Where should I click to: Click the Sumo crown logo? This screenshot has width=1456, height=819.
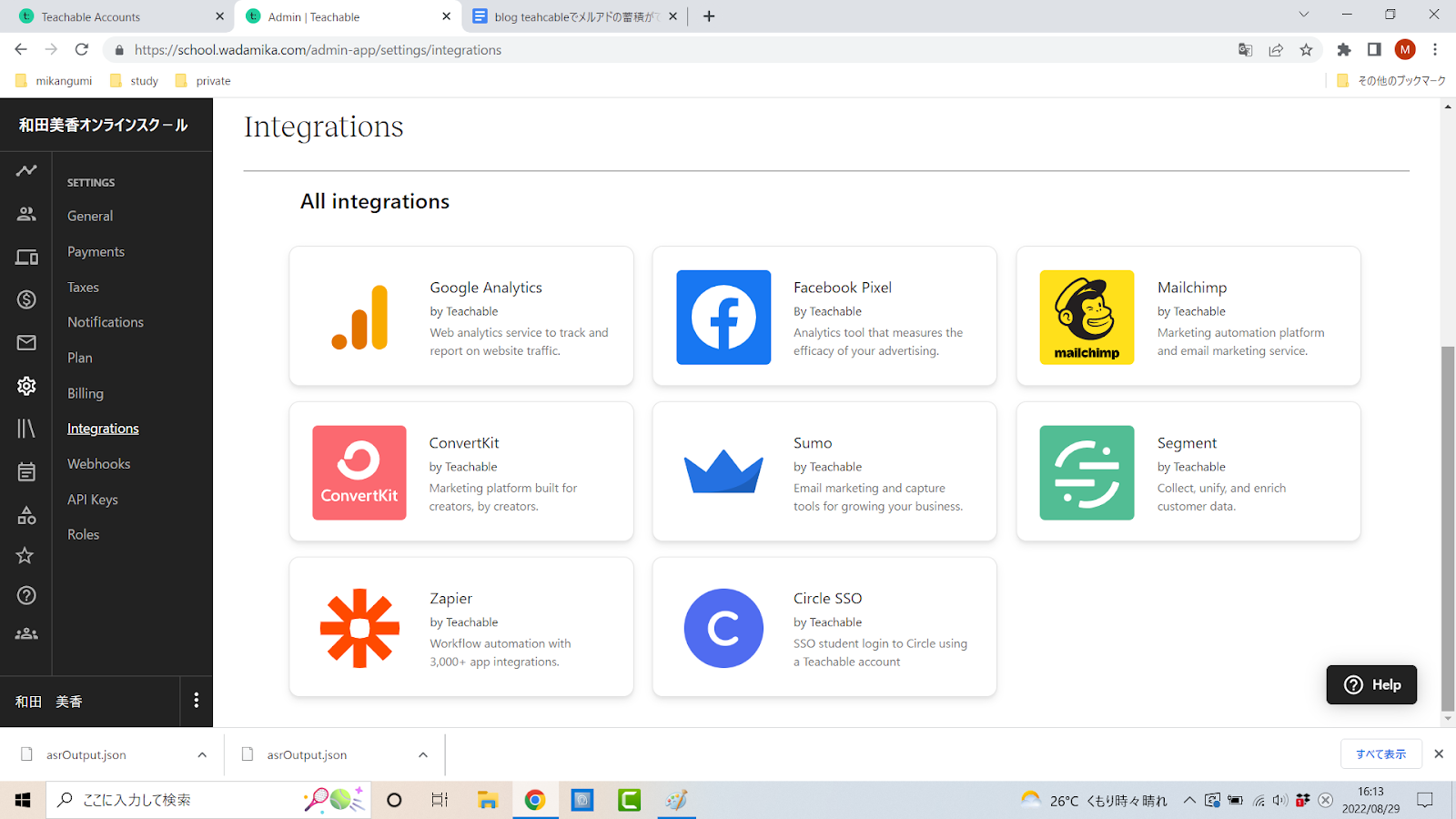click(x=723, y=471)
